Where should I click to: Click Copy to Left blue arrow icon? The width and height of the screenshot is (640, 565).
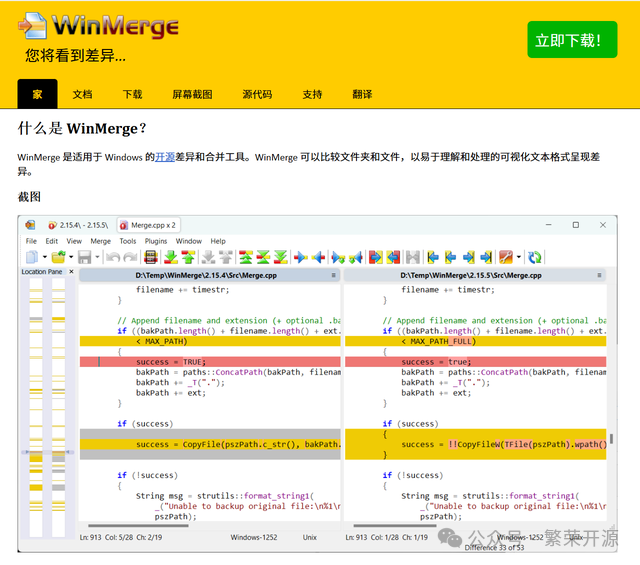coord(318,257)
